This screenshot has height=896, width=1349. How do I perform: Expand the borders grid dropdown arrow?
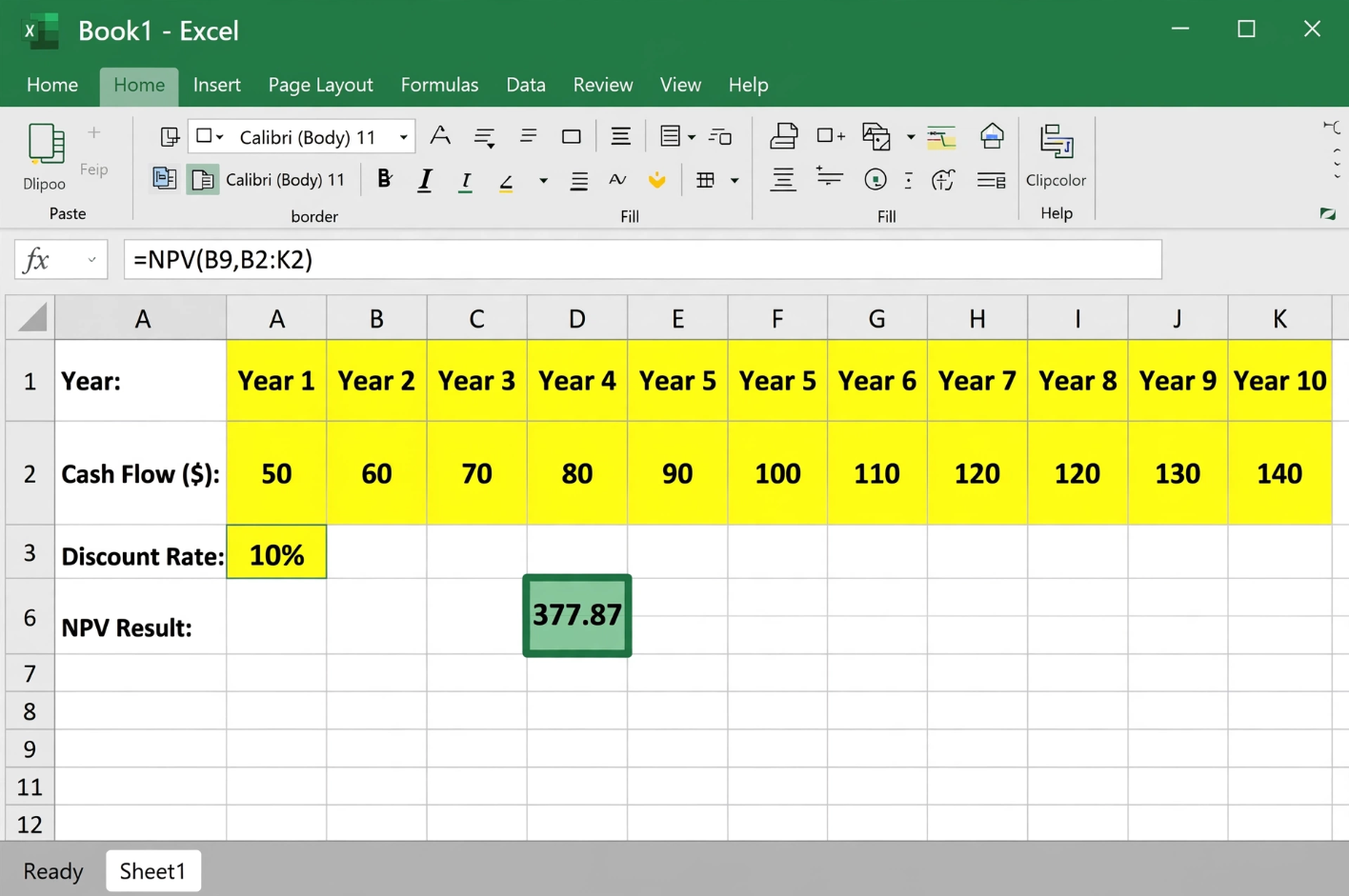tap(735, 180)
